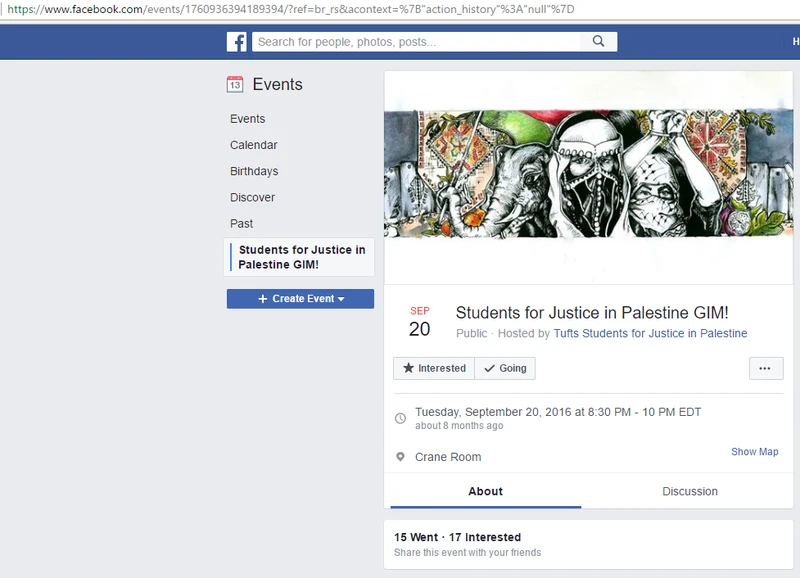Screen dimensions: 800x578
Task: Mark yourself as Interested in the event
Action: pyautogui.click(x=434, y=368)
